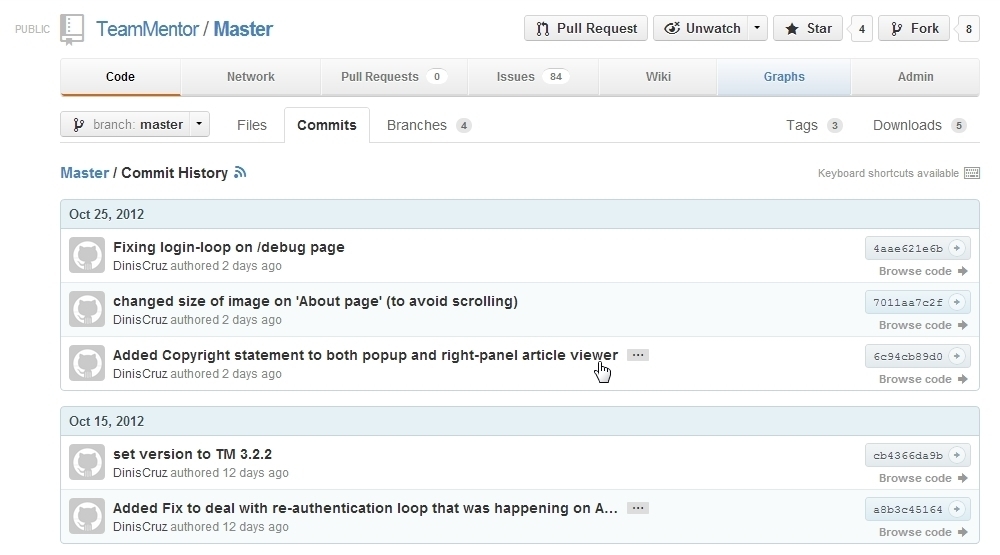Click the keyboard shortcuts icon
This screenshot has width=1000, height=555.
(x=971, y=173)
